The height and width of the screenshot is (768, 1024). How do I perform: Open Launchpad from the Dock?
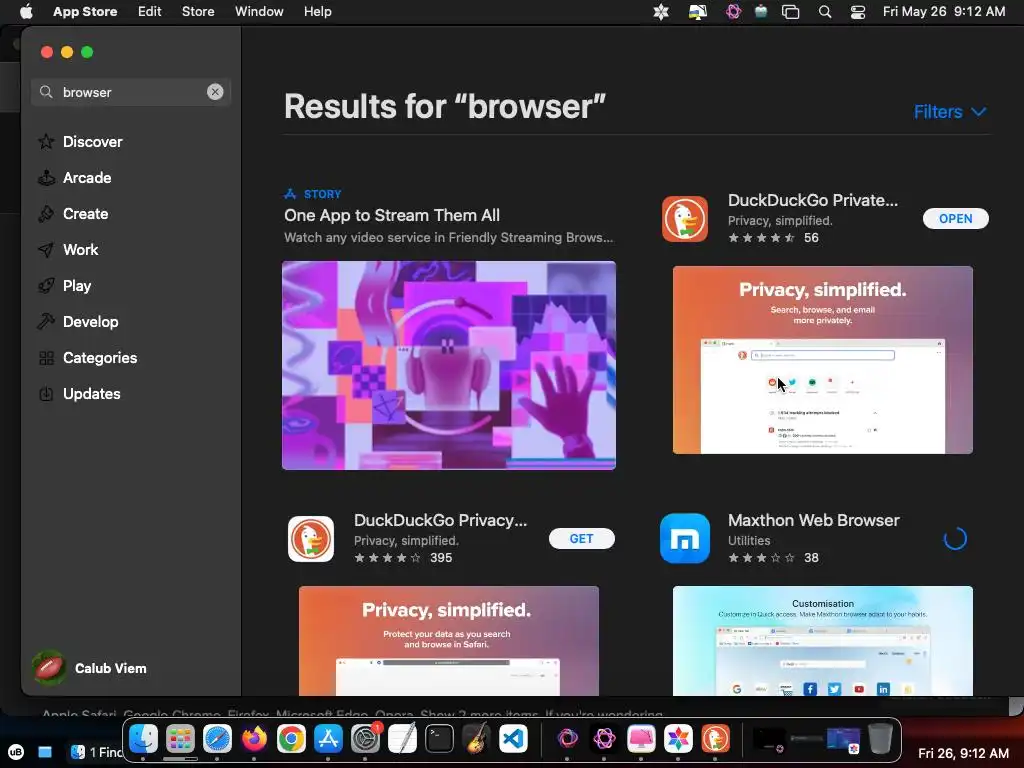tap(180, 739)
